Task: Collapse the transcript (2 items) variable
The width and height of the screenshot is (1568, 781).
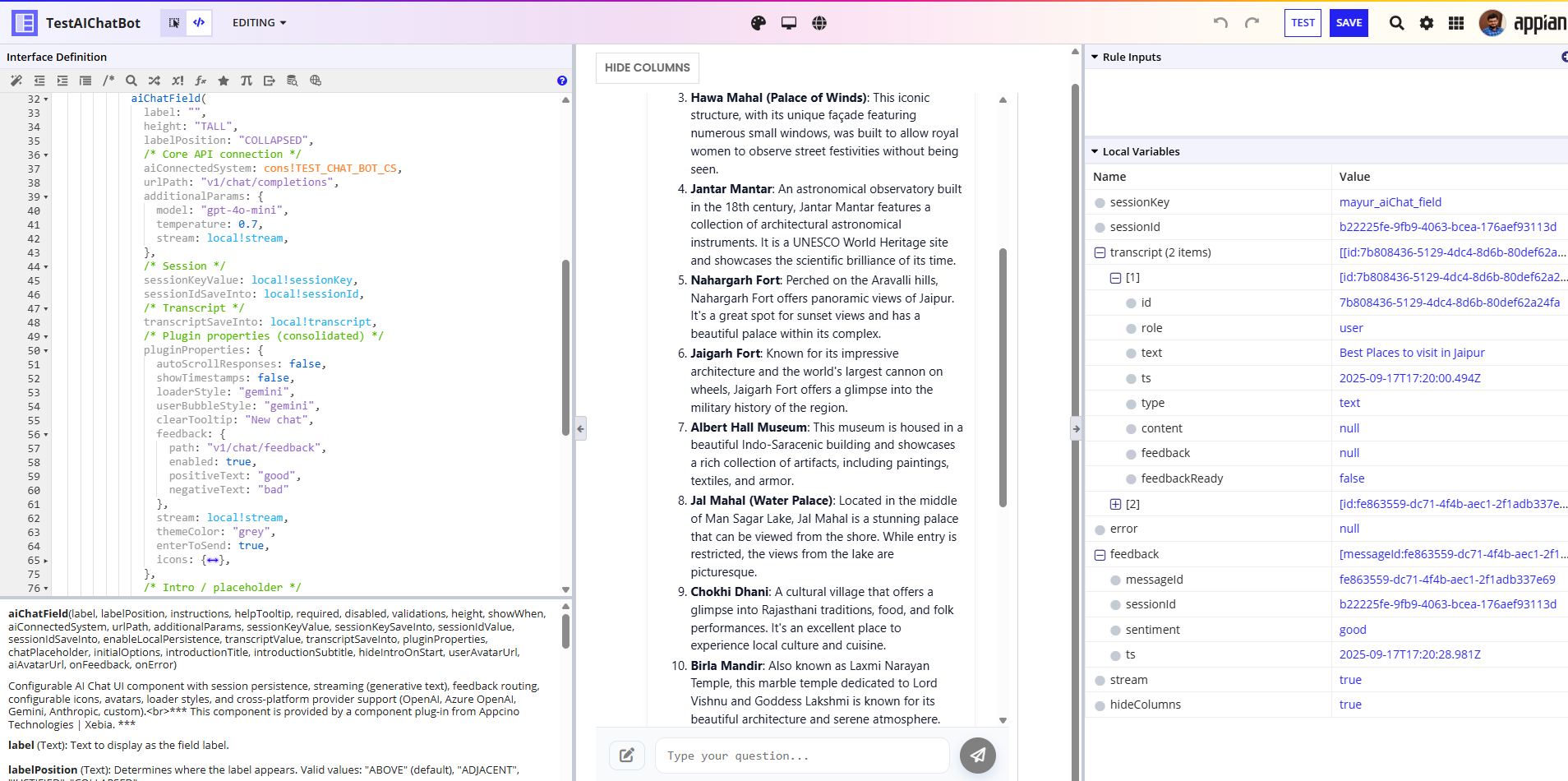Action: [1100, 252]
